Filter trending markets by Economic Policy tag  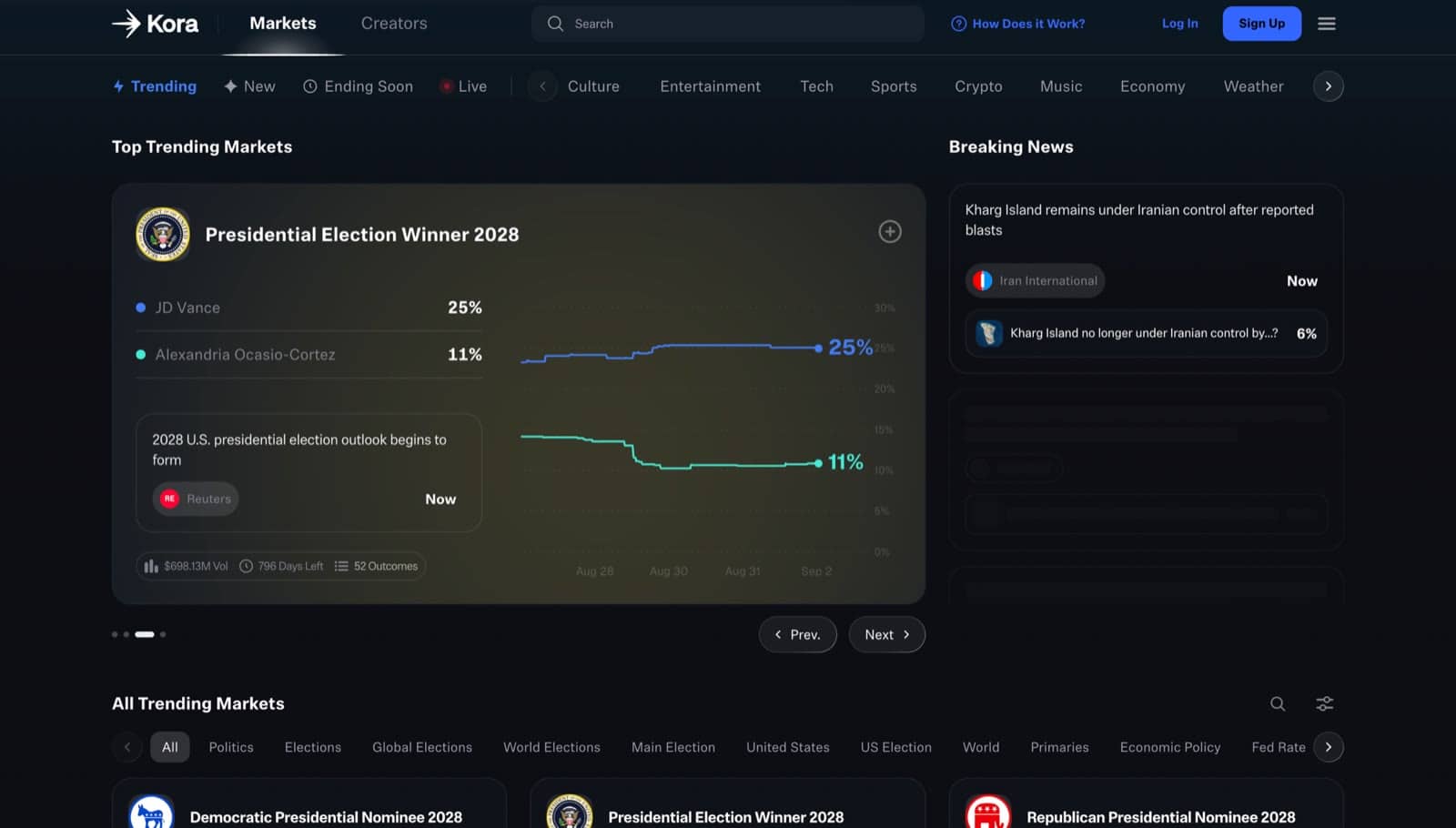(1170, 747)
